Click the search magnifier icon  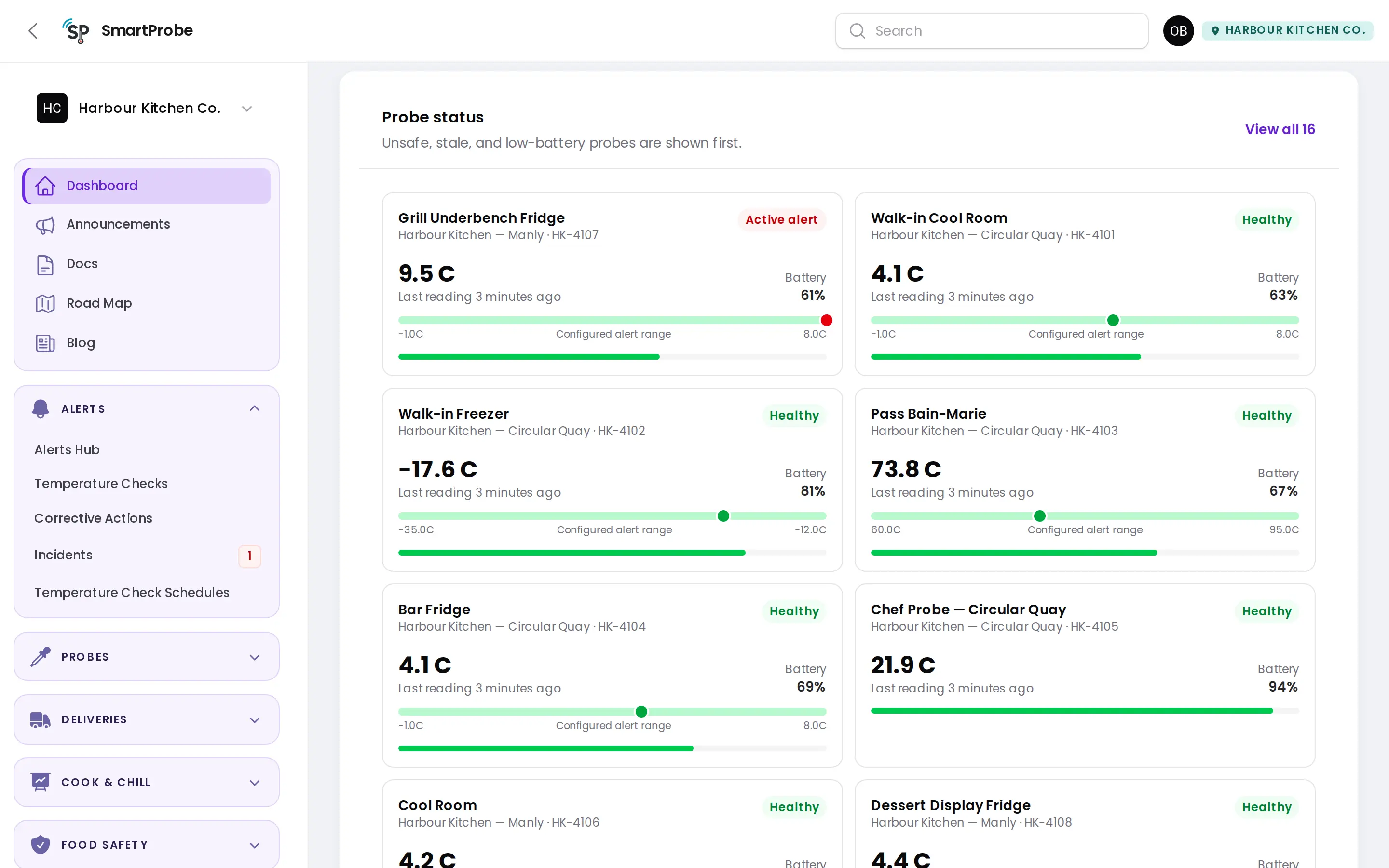[x=857, y=31]
